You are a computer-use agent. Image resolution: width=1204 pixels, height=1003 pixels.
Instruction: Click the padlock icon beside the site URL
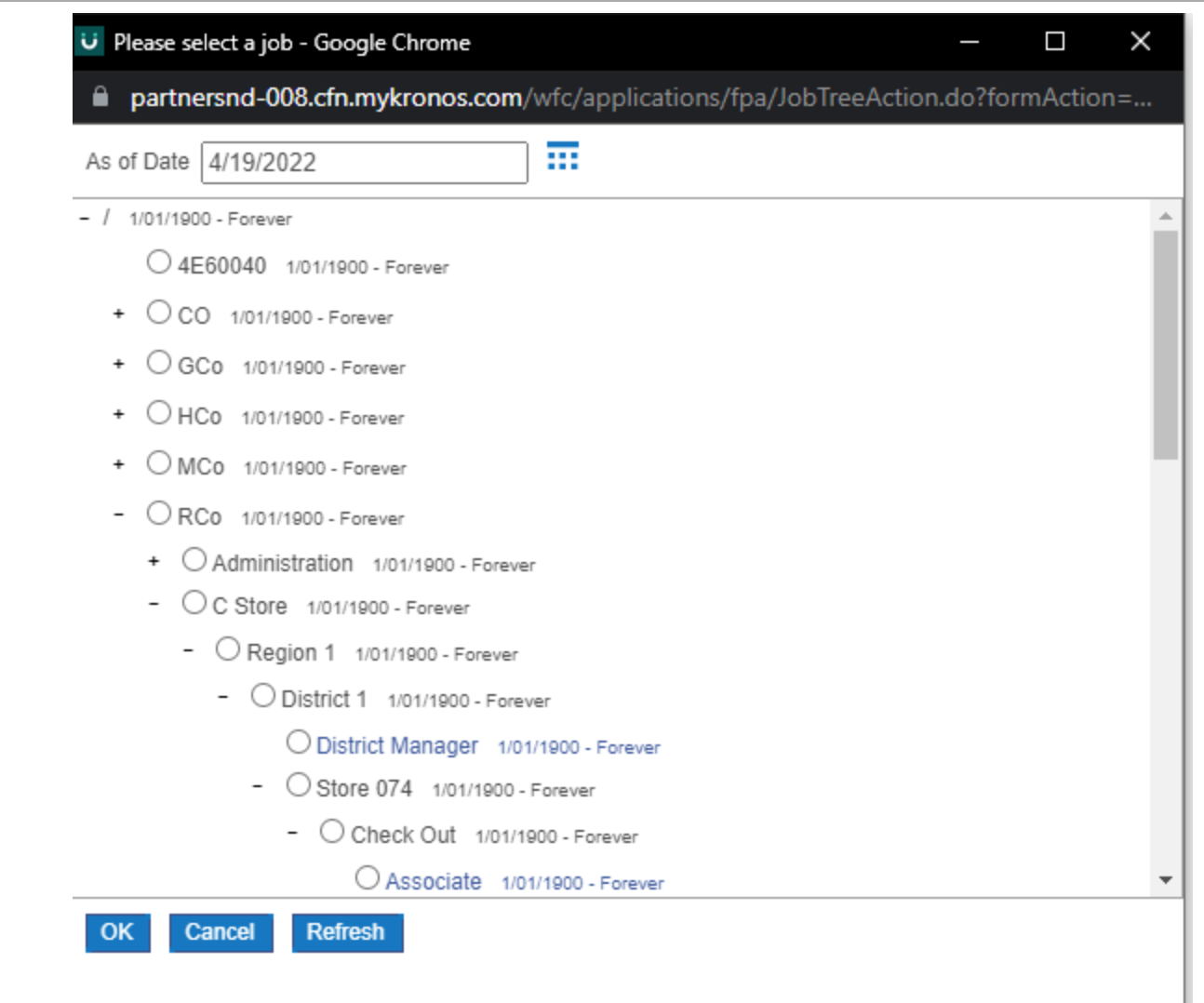click(x=100, y=97)
